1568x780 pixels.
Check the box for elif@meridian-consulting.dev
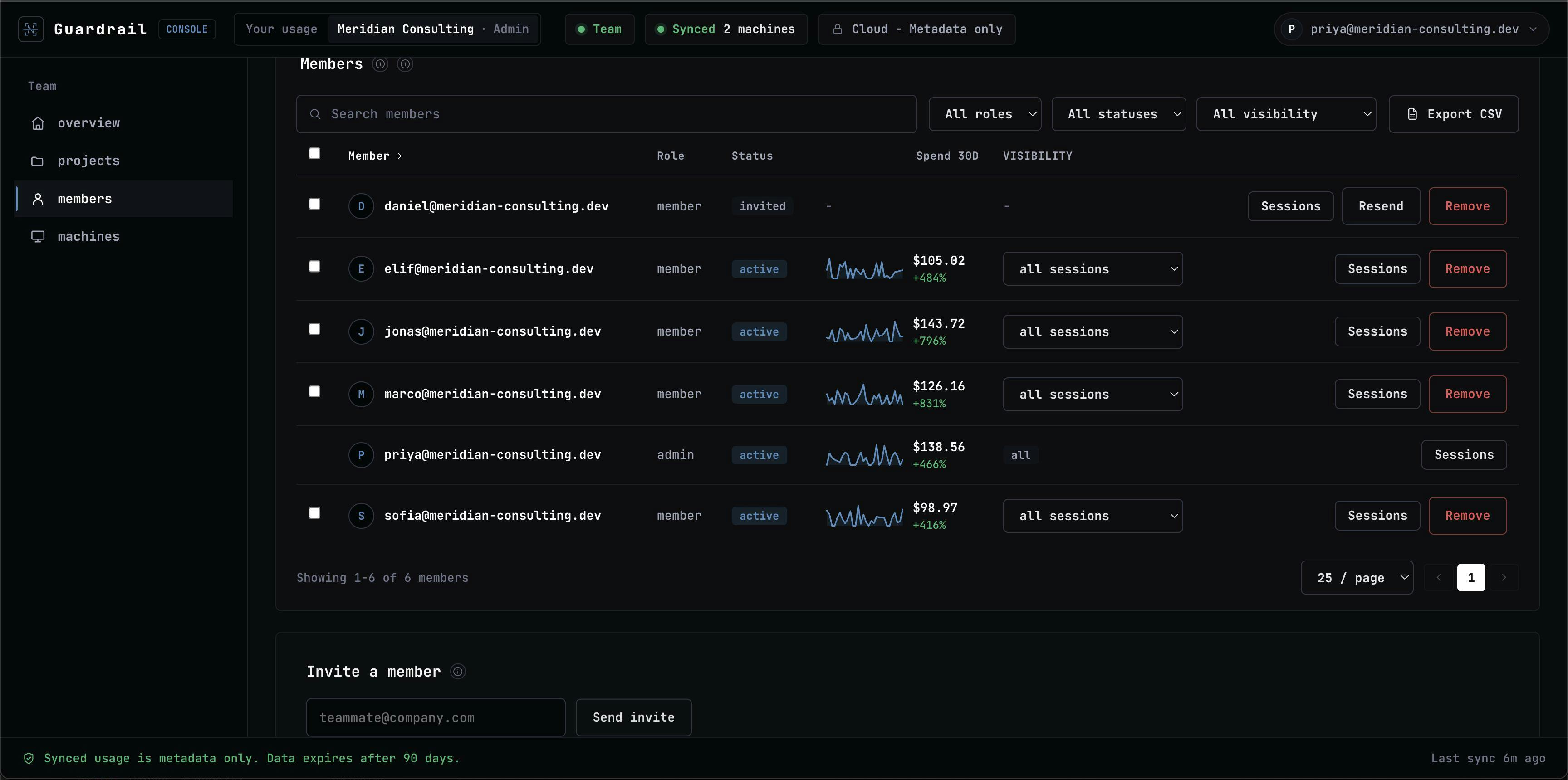[x=314, y=267]
